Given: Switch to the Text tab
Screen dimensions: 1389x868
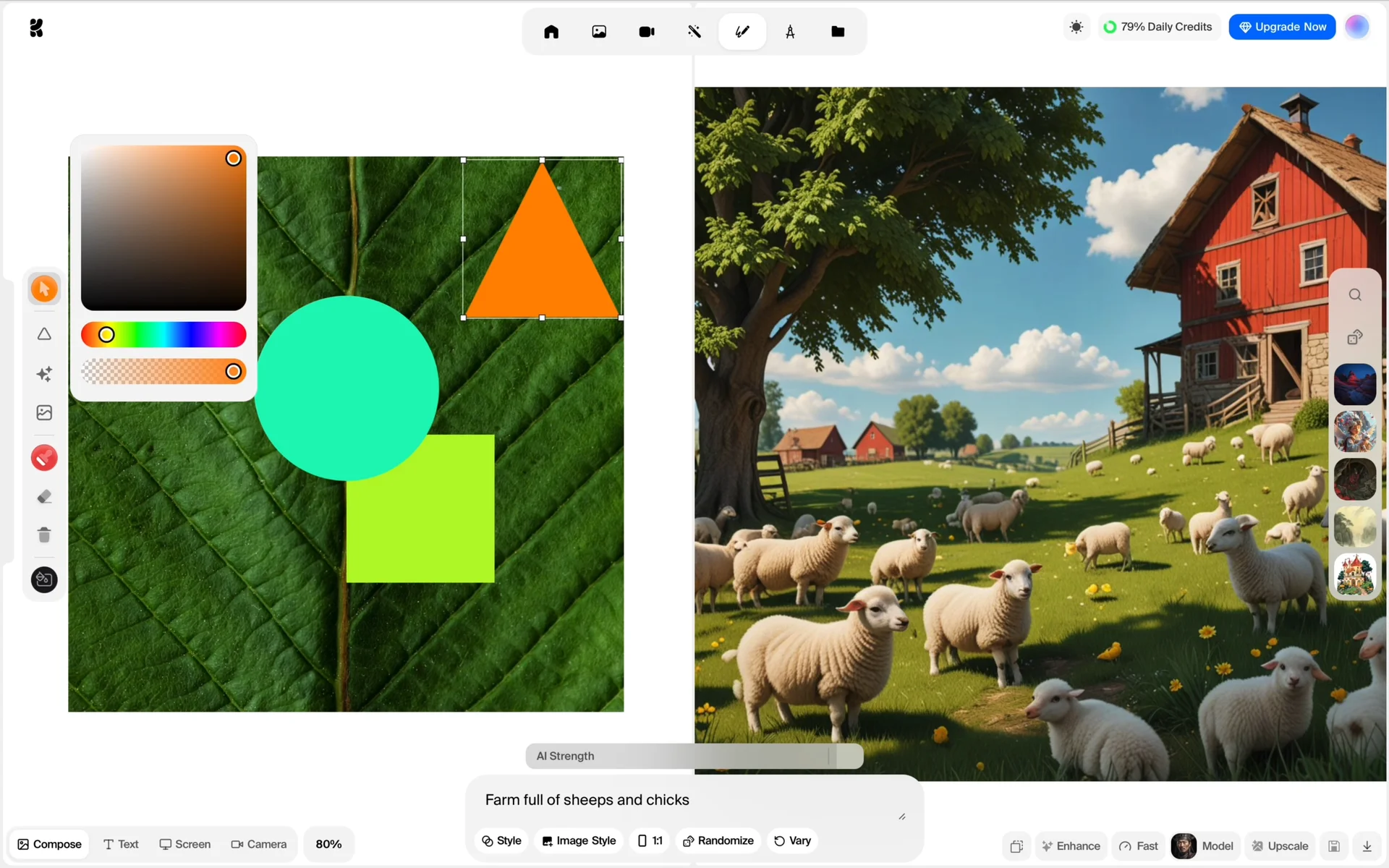Looking at the screenshot, I should pyautogui.click(x=121, y=844).
